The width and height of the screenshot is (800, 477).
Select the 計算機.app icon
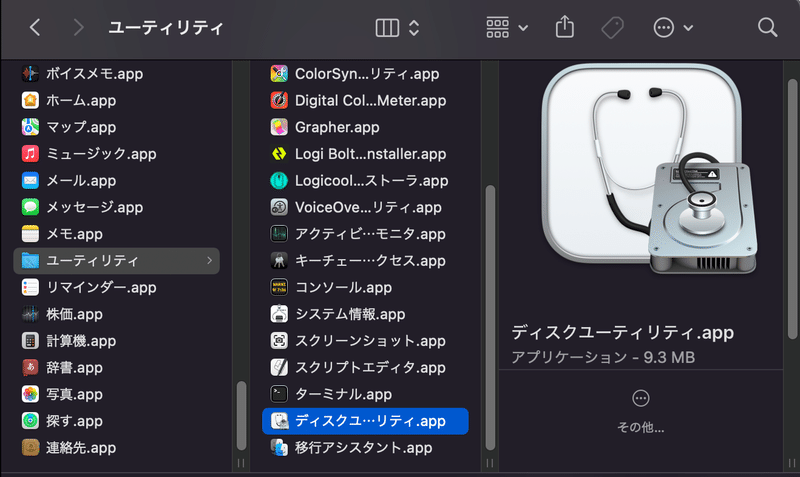tap(30, 341)
